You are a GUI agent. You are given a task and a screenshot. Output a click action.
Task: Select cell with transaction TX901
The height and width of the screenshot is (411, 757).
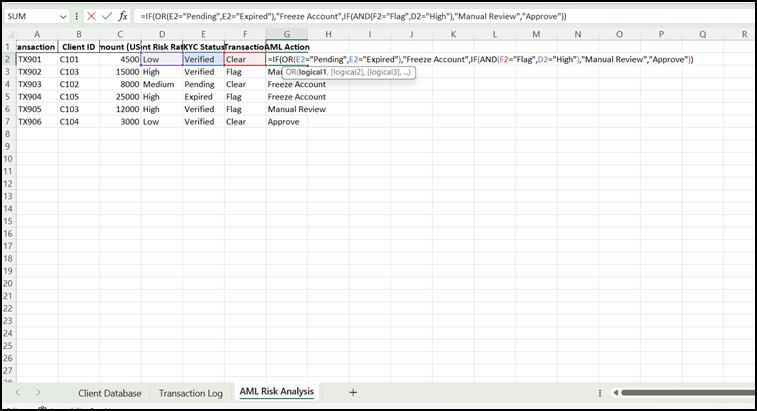click(37, 59)
